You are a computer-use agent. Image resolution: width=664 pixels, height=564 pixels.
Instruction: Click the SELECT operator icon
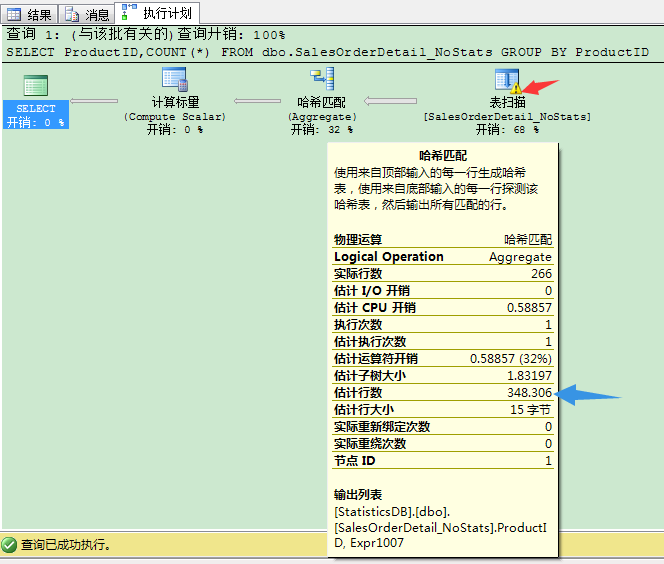(x=36, y=85)
